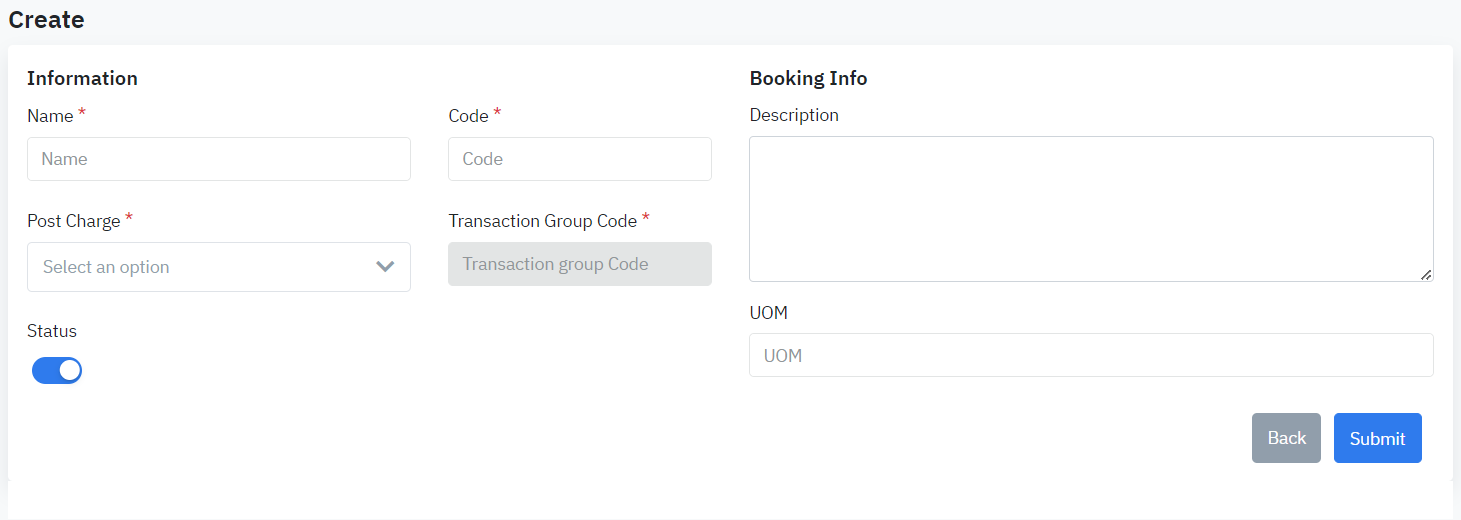1461x520 pixels.
Task: Click inside the Description text area
Action: click(1090, 209)
